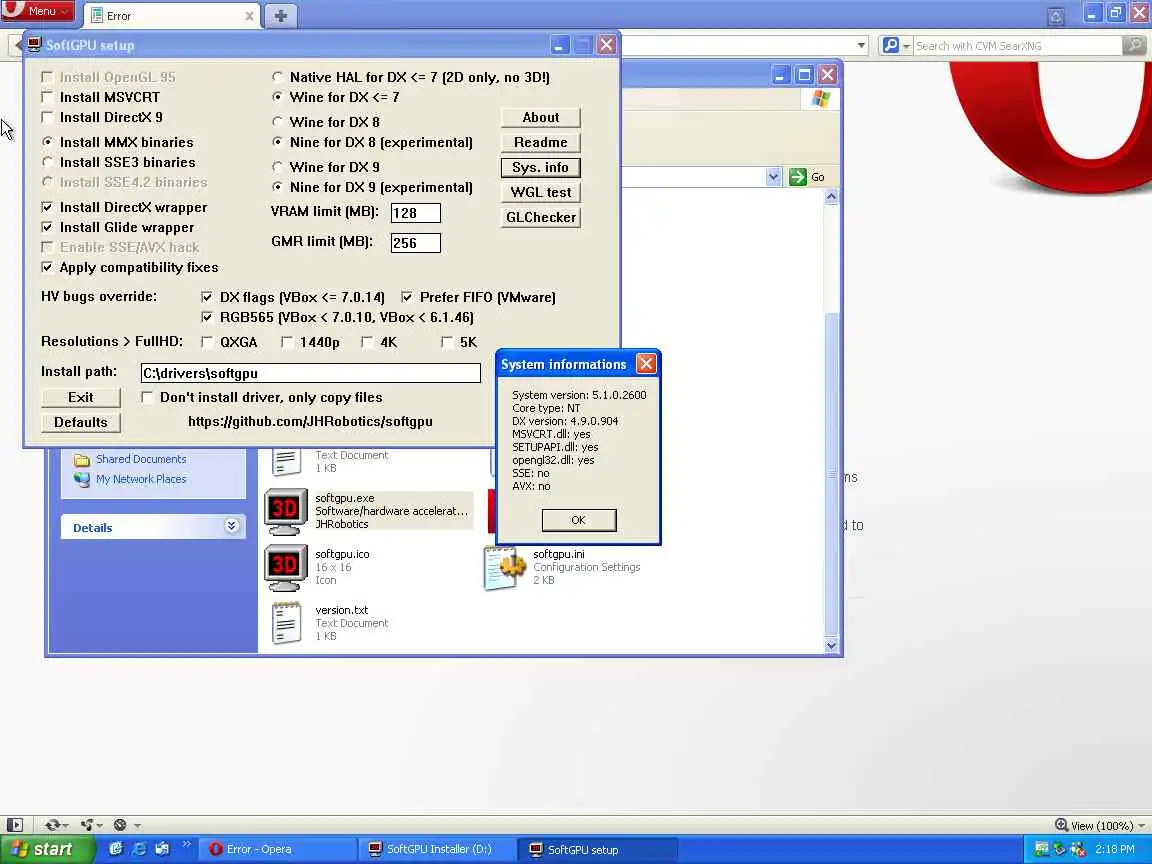Switch to Error - Opera taskbar button
The height and width of the screenshot is (864, 1152).
[279, 849]
